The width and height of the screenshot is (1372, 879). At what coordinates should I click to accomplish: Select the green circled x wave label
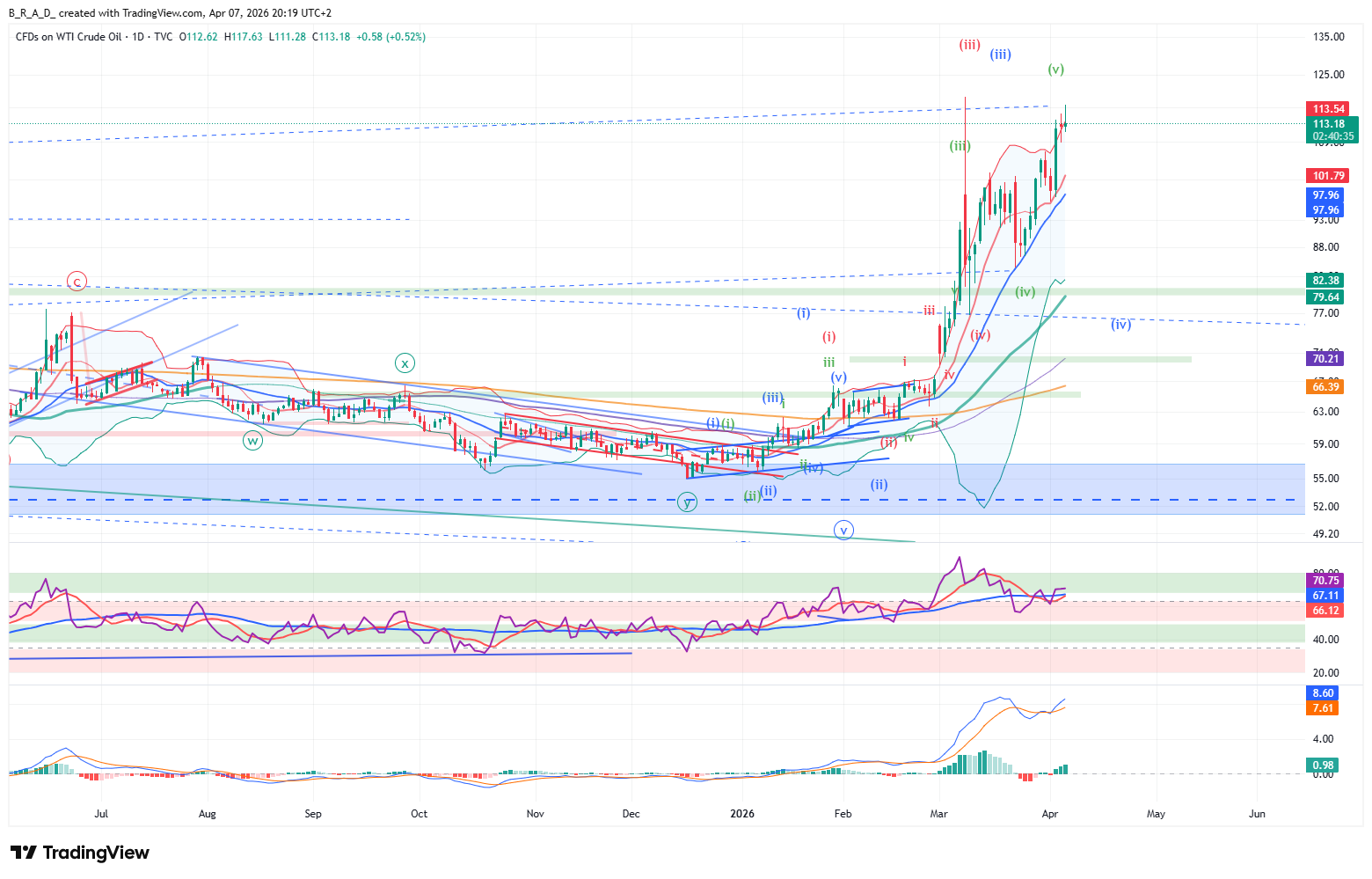click(405, 363)
